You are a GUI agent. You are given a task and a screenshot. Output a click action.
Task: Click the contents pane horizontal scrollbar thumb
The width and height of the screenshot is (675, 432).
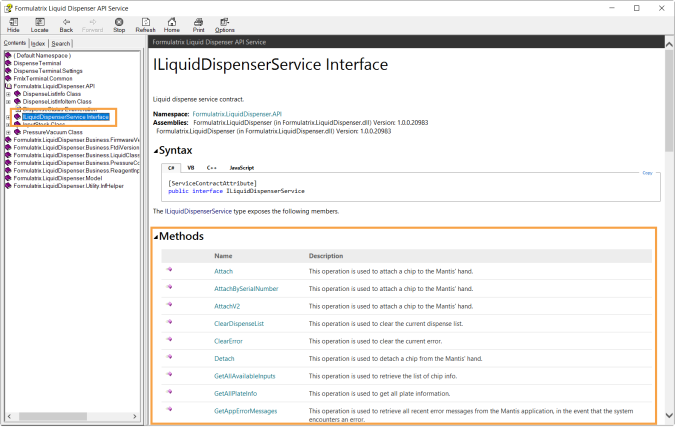click(x=53, y=417)
